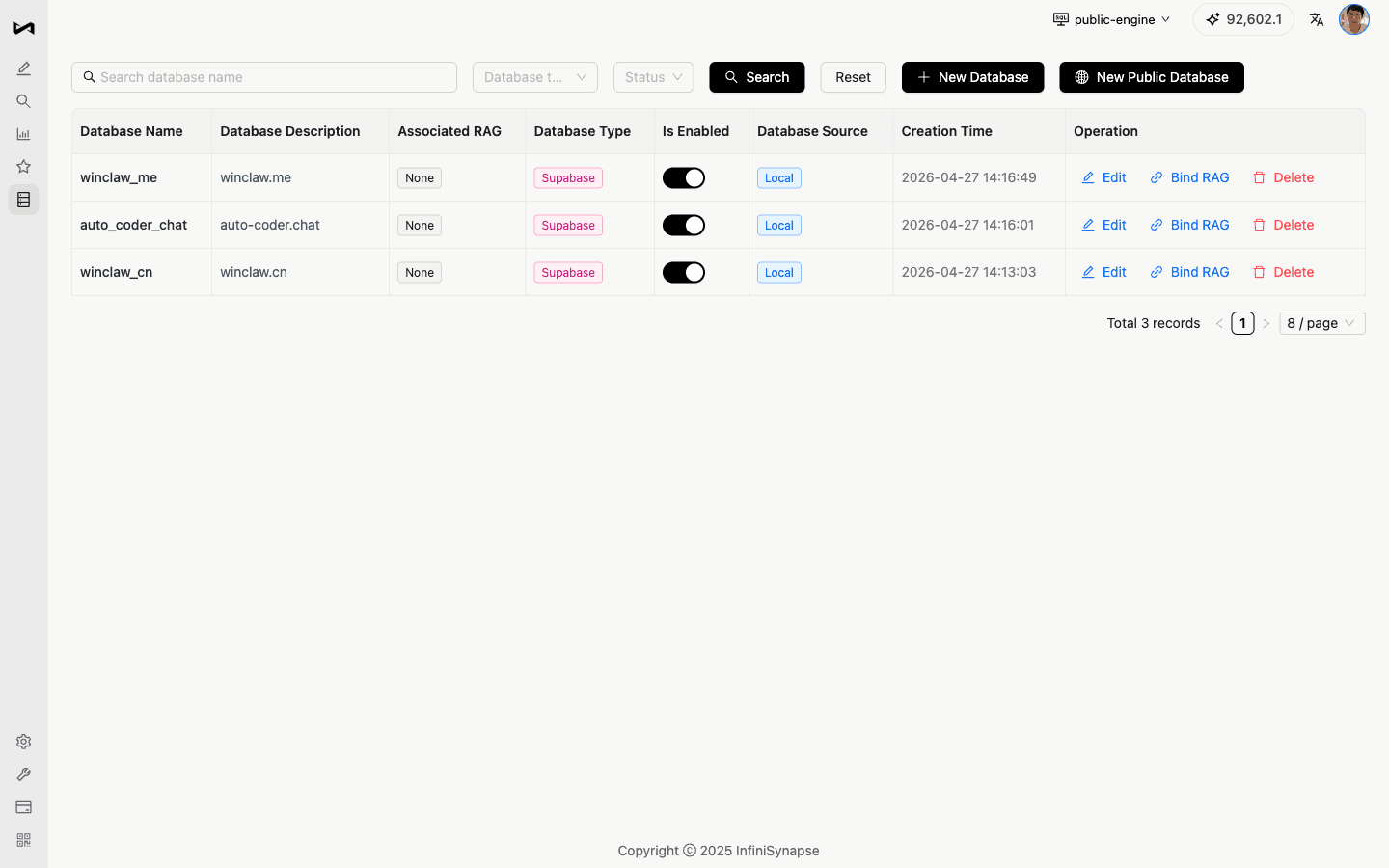Click the New Public Database button
Image resolution: width=1389 pixels, height=868 pixels.
[x=1152, y=77]
